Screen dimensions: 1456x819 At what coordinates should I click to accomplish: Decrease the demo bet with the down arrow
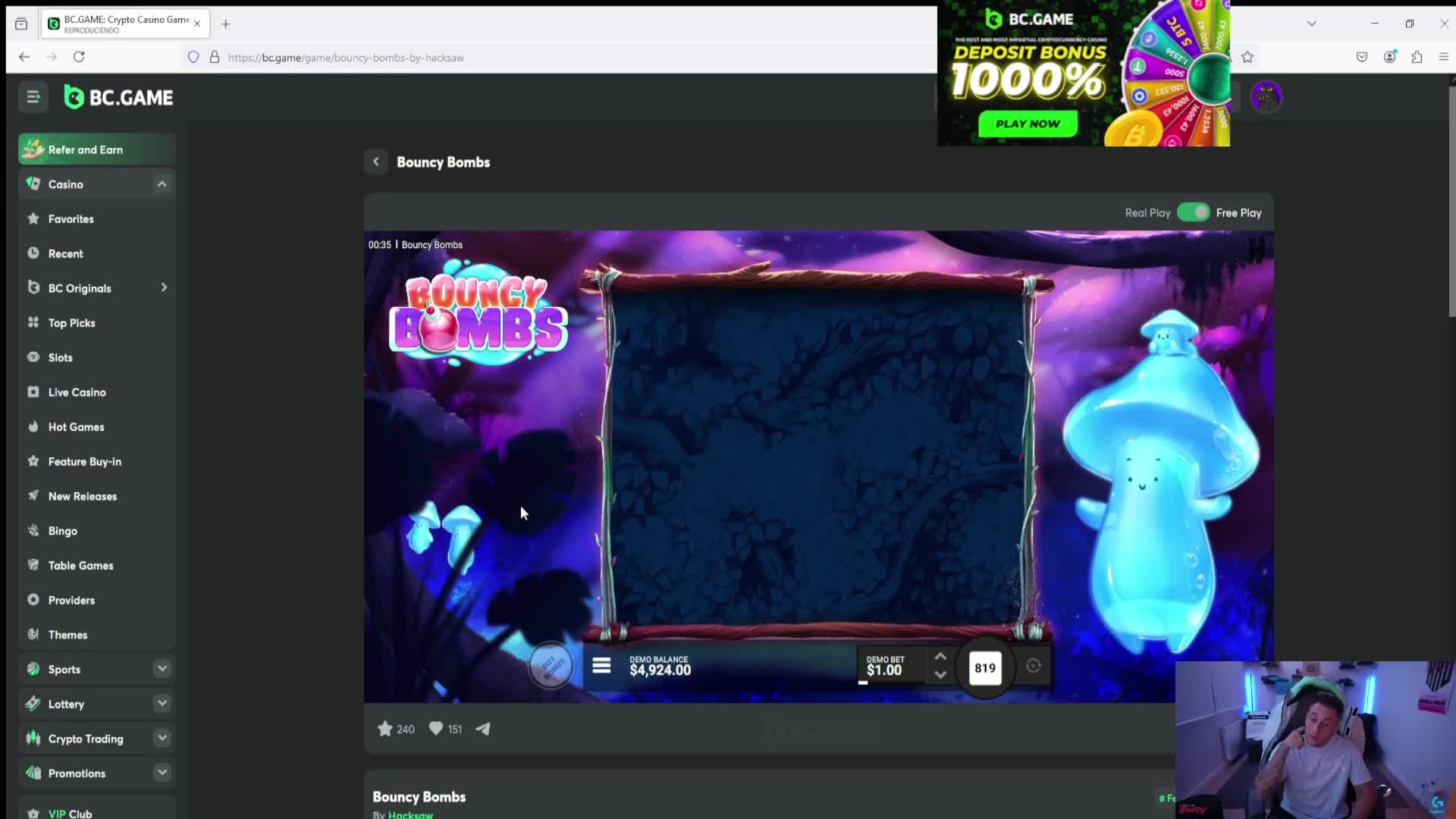coord(940,675)
